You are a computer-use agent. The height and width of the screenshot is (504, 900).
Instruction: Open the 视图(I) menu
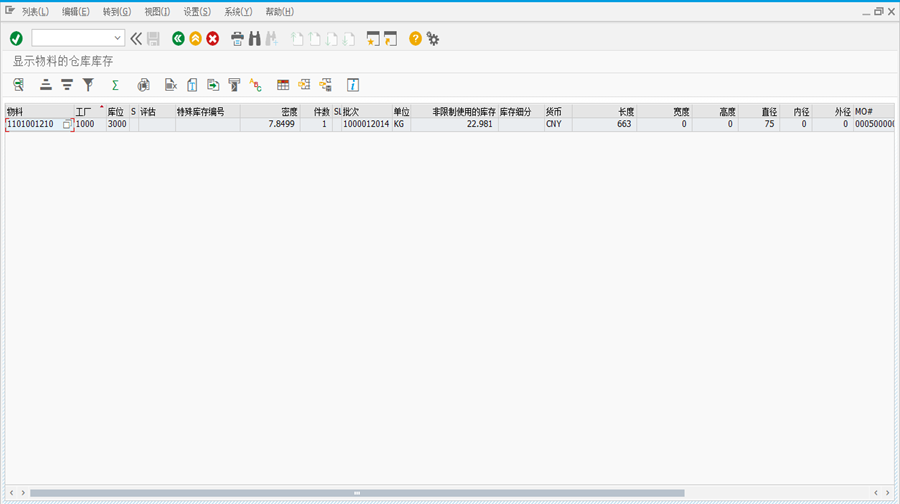pyautogui.click(x=157, y=11)
